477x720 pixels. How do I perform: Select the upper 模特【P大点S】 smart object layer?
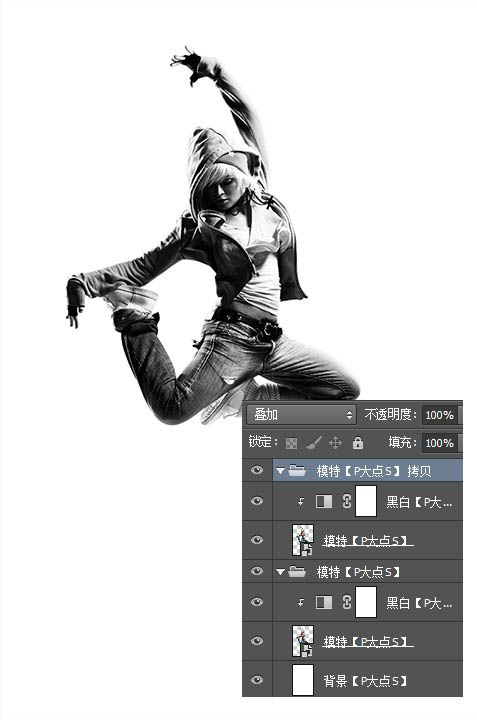[x=368, y=540]
